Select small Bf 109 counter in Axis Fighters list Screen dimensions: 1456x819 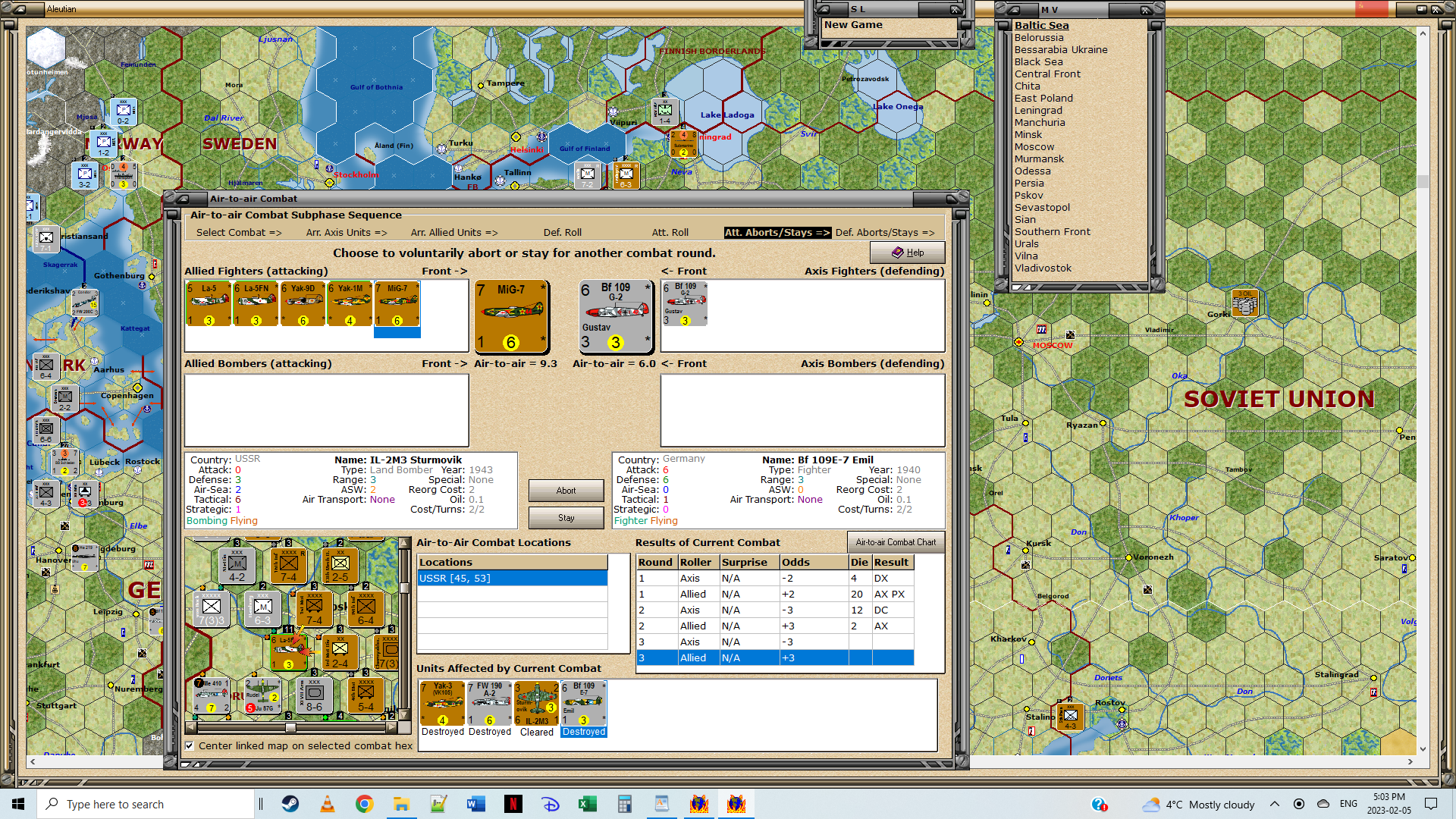(685, 304)
